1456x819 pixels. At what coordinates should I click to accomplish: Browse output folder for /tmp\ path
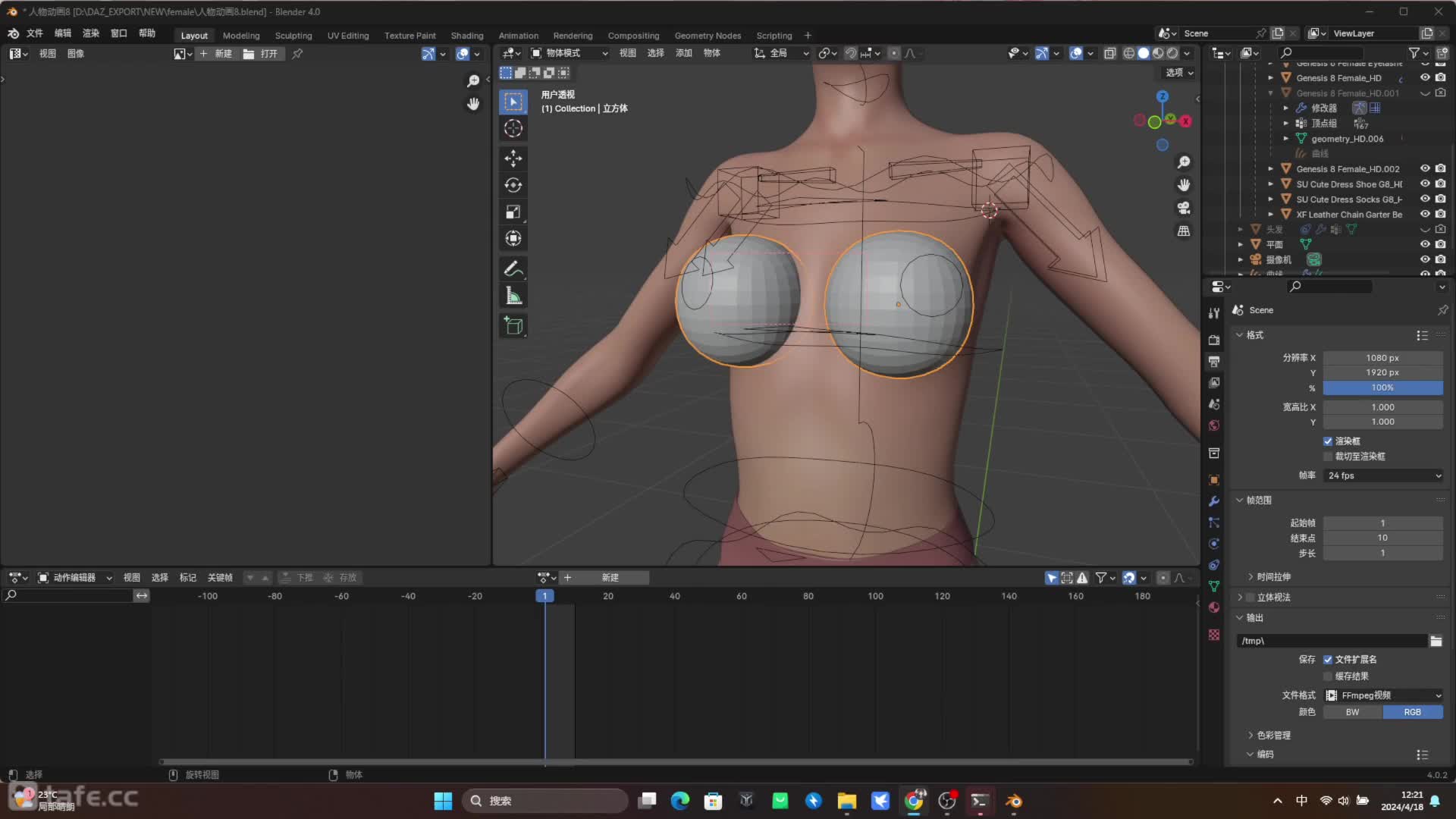(1436, 641)
